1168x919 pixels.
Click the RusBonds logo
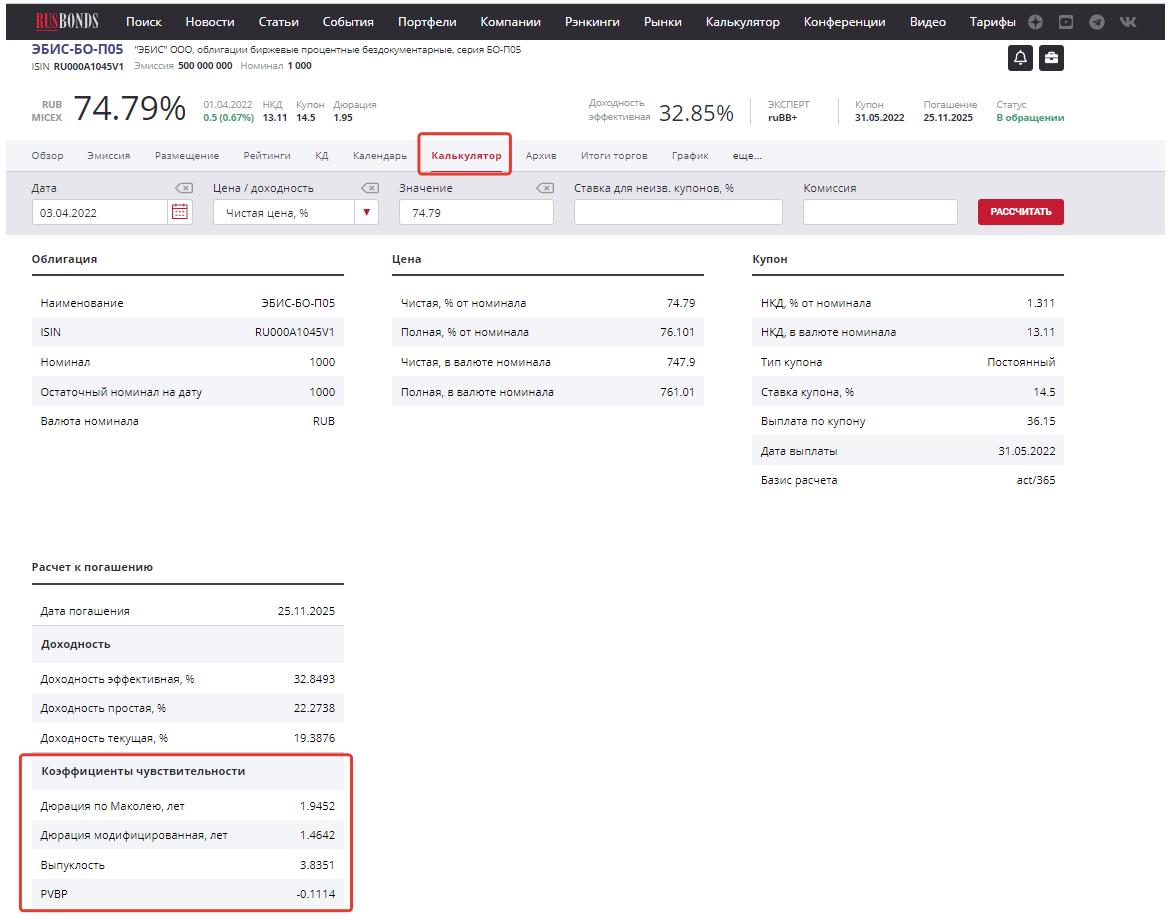pyautogui.click(x=66, y=21)
